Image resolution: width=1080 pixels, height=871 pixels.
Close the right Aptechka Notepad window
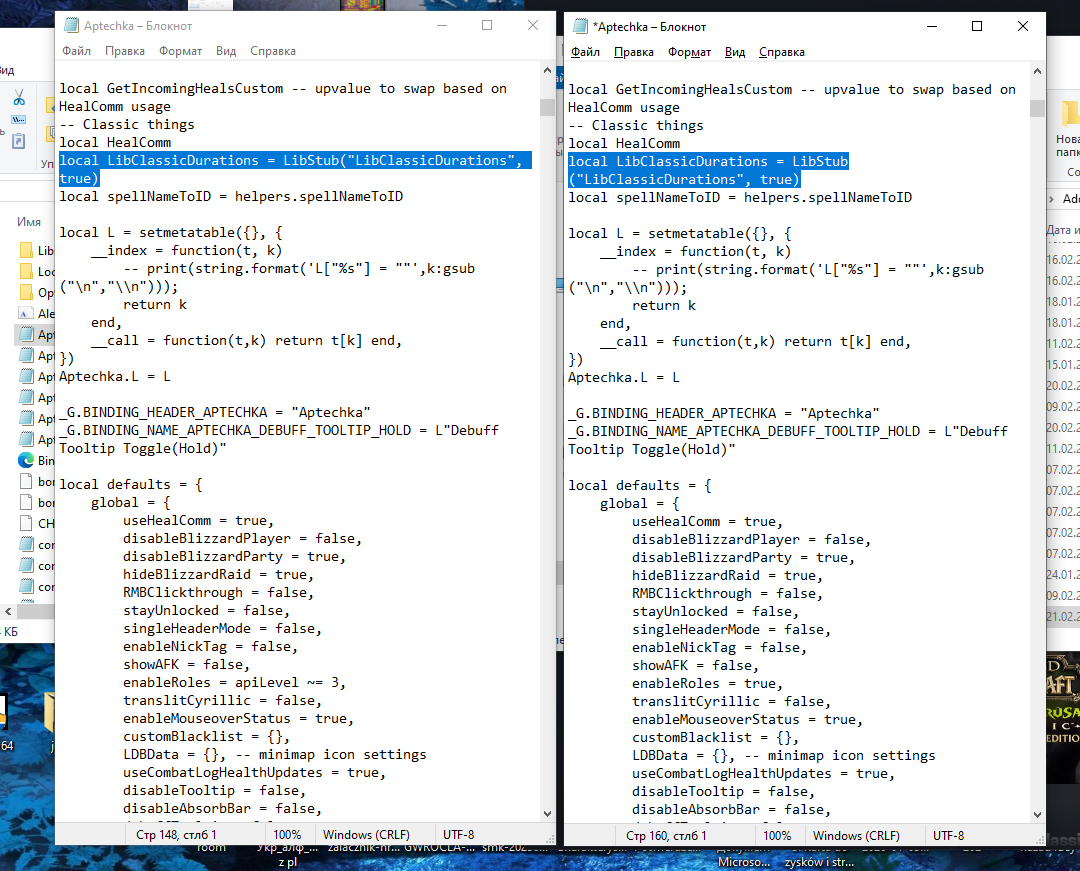[x=1023, y=26]
